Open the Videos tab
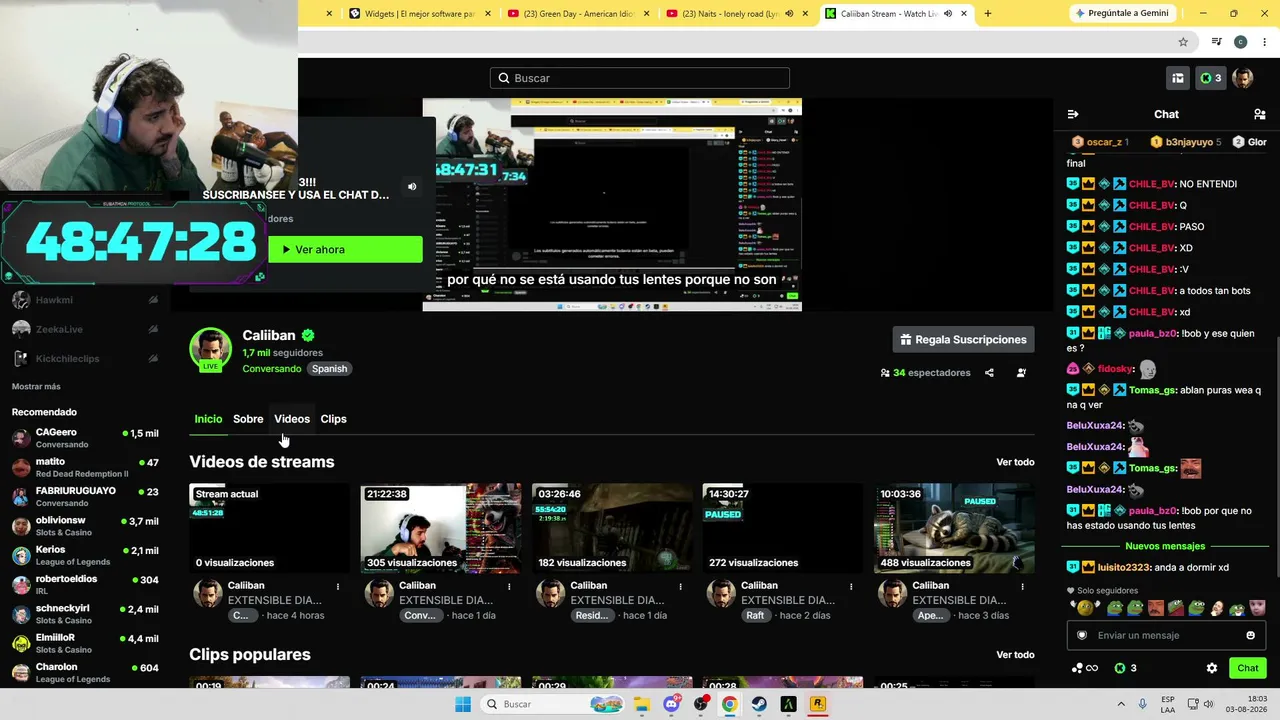The height and width of the screenshot is (720, 1280). tap(292, 419)
